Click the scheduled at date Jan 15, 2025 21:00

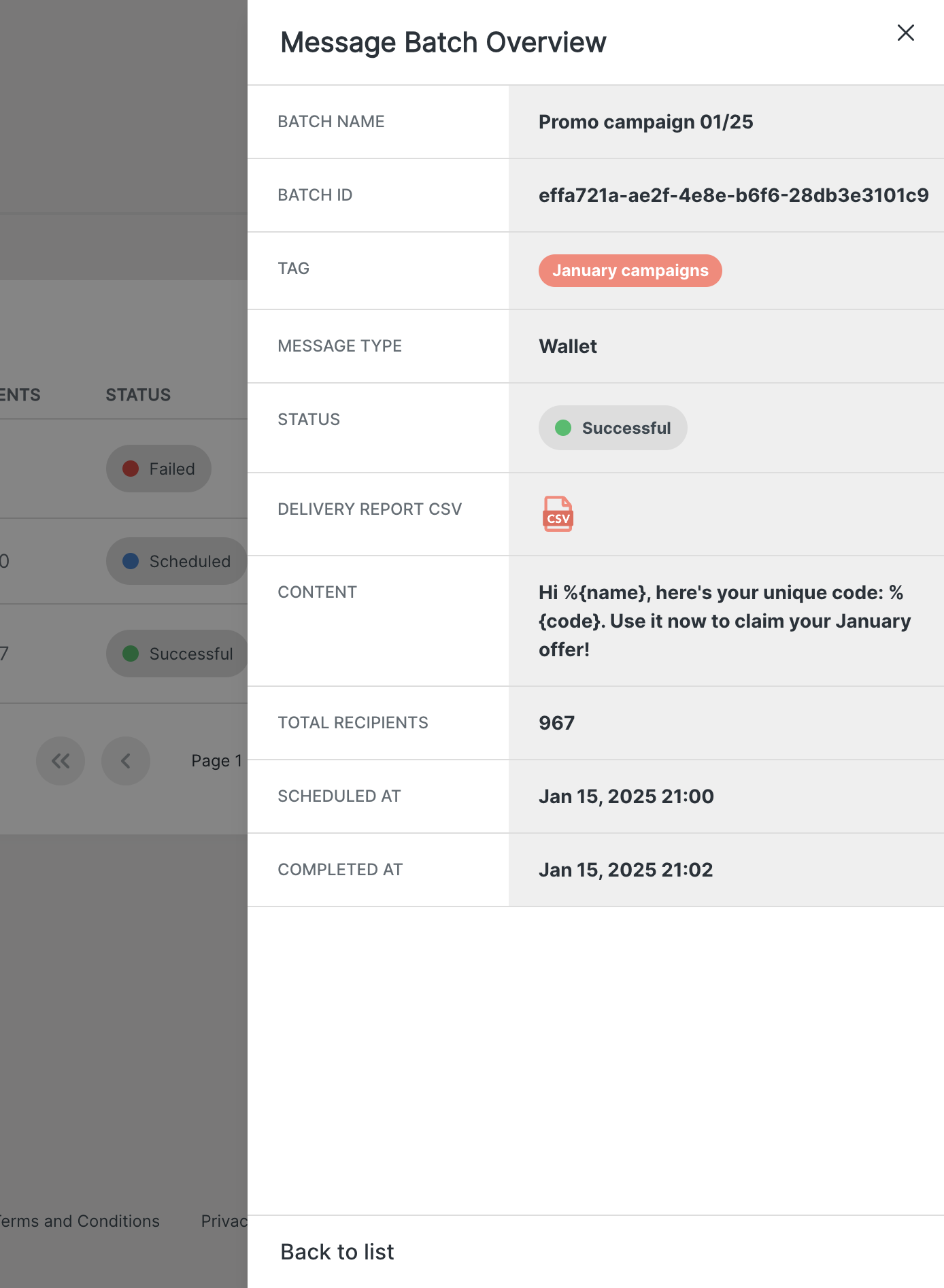(626, 796)
